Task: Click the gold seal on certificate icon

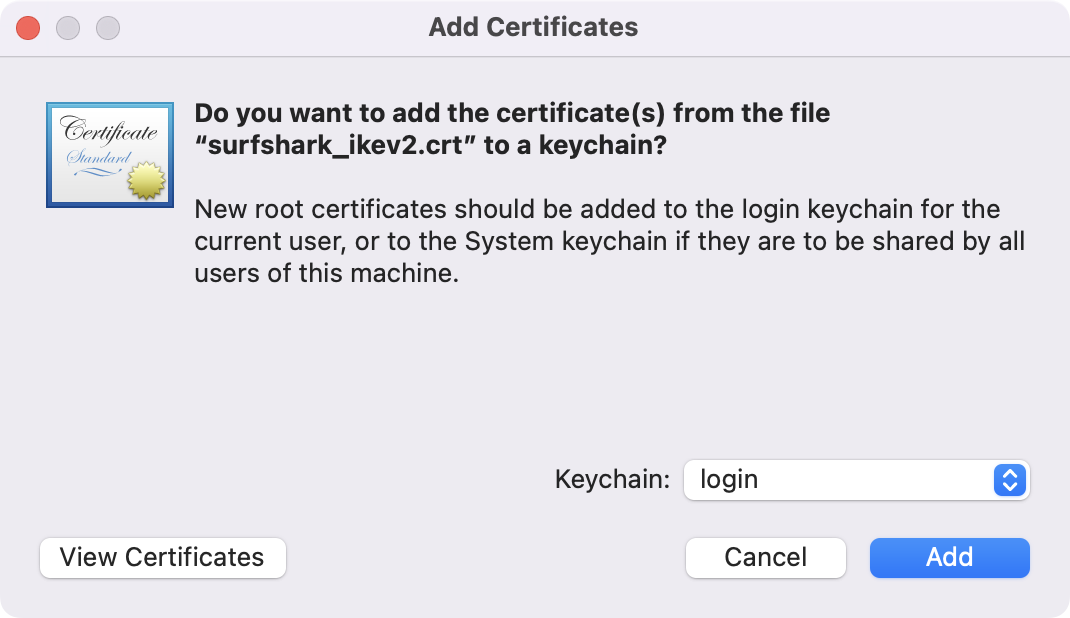Action: (x=146, y=181)
